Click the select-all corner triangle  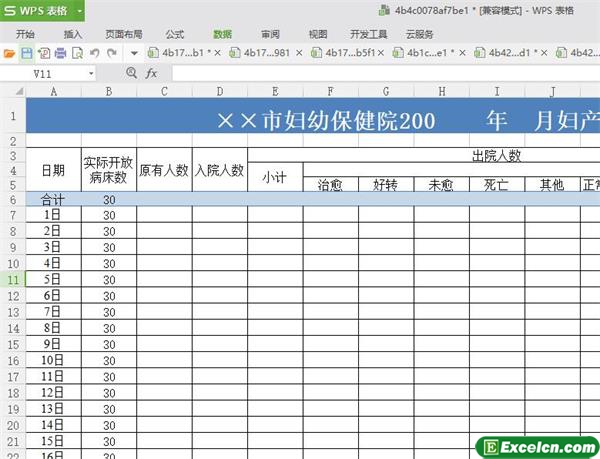(x=19, y=91)
